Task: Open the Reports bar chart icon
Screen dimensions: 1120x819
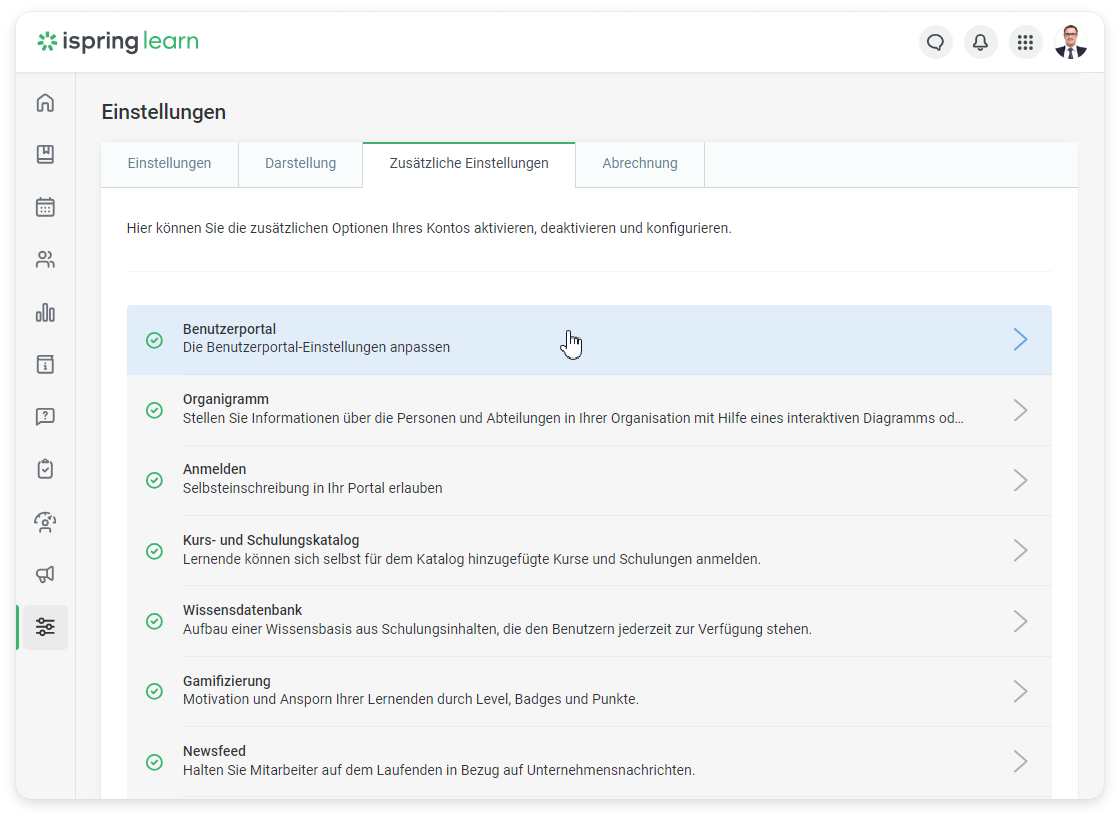Action: 45,313
